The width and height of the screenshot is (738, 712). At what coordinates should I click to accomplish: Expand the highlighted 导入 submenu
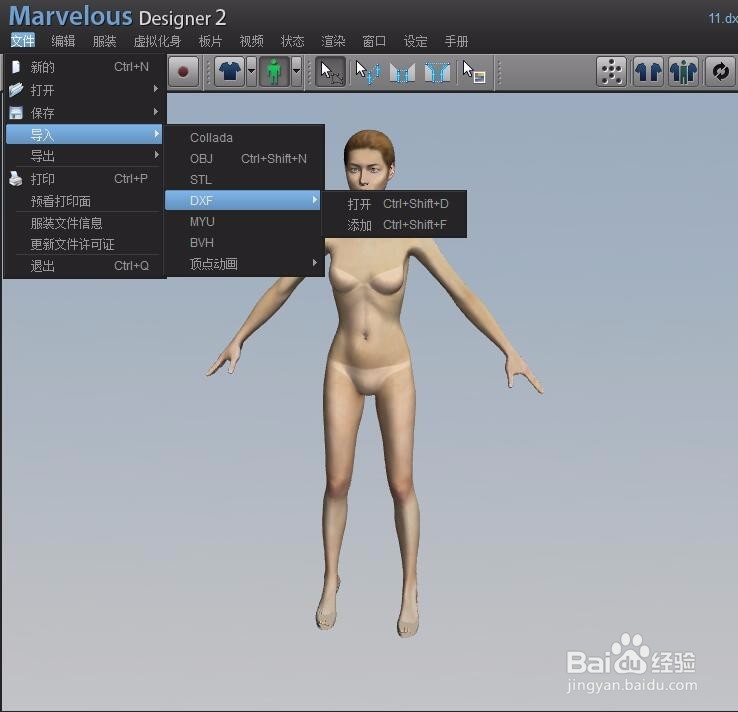tap(85, 135)
